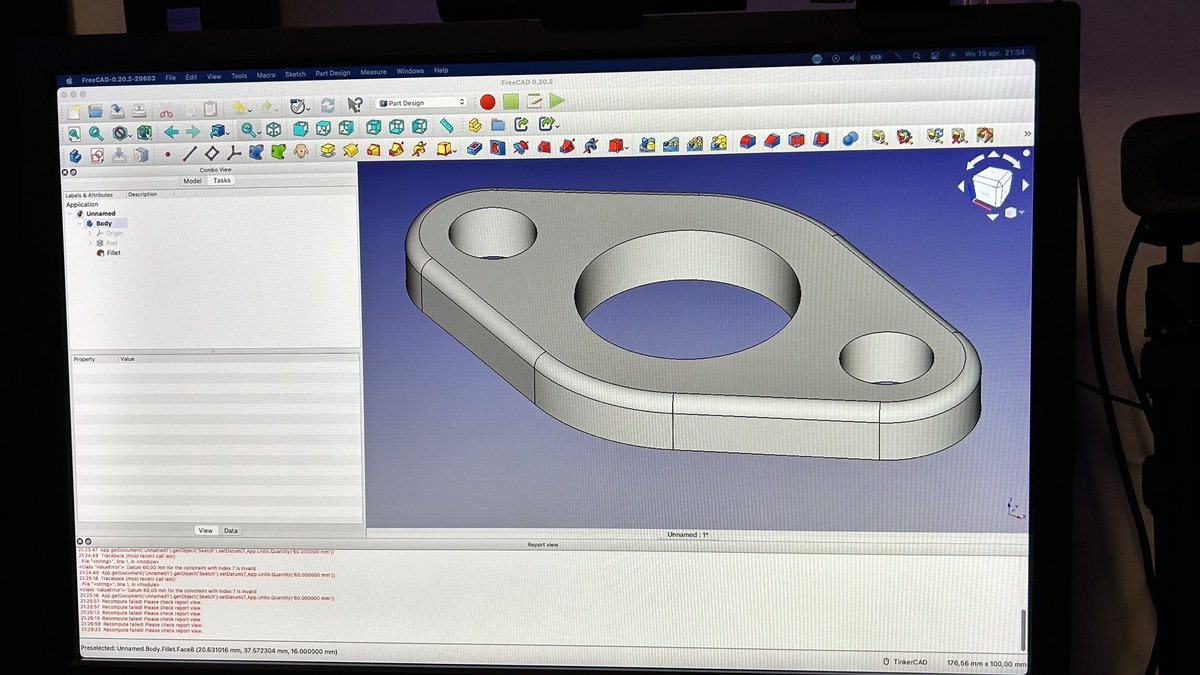Switch to the Model tab
1200x675 pixels.
(x=193, y=181)
